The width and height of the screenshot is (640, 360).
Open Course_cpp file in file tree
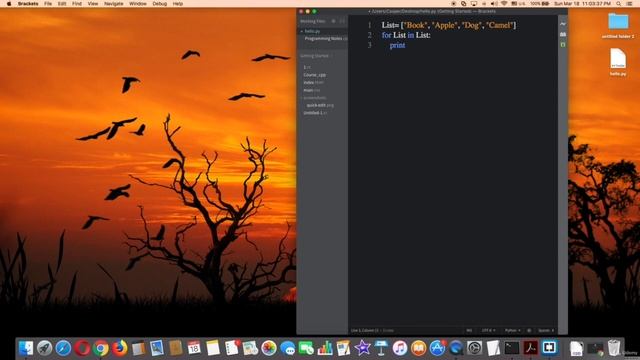point(314,75)
